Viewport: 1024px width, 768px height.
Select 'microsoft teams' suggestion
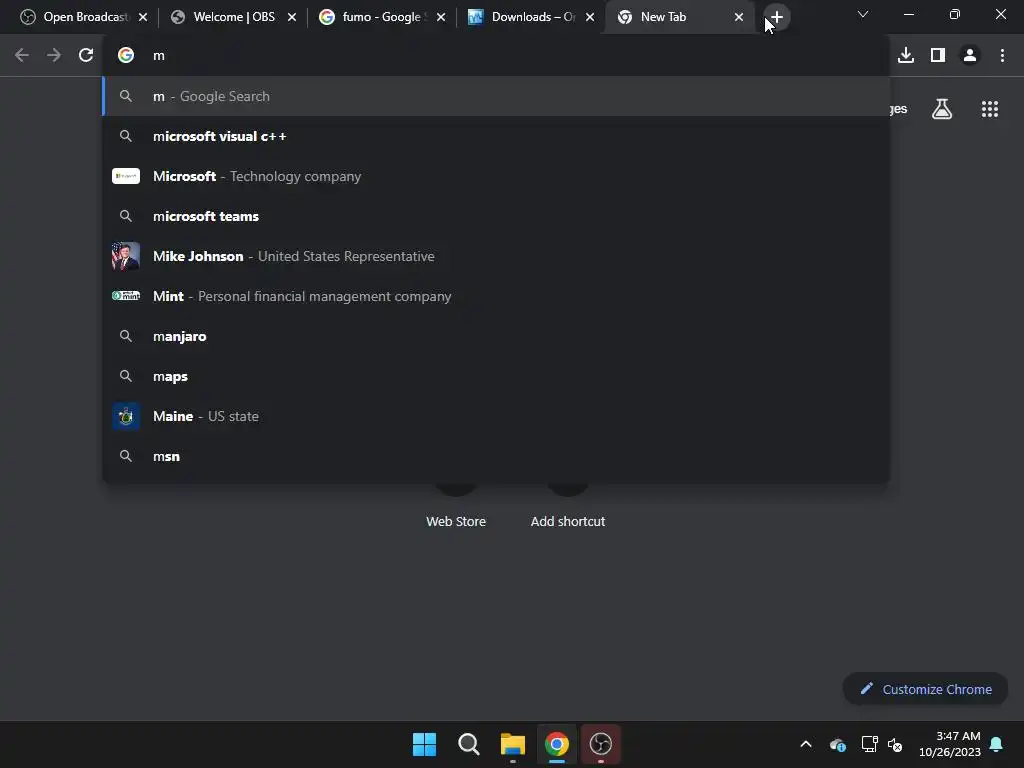[496, 216]
